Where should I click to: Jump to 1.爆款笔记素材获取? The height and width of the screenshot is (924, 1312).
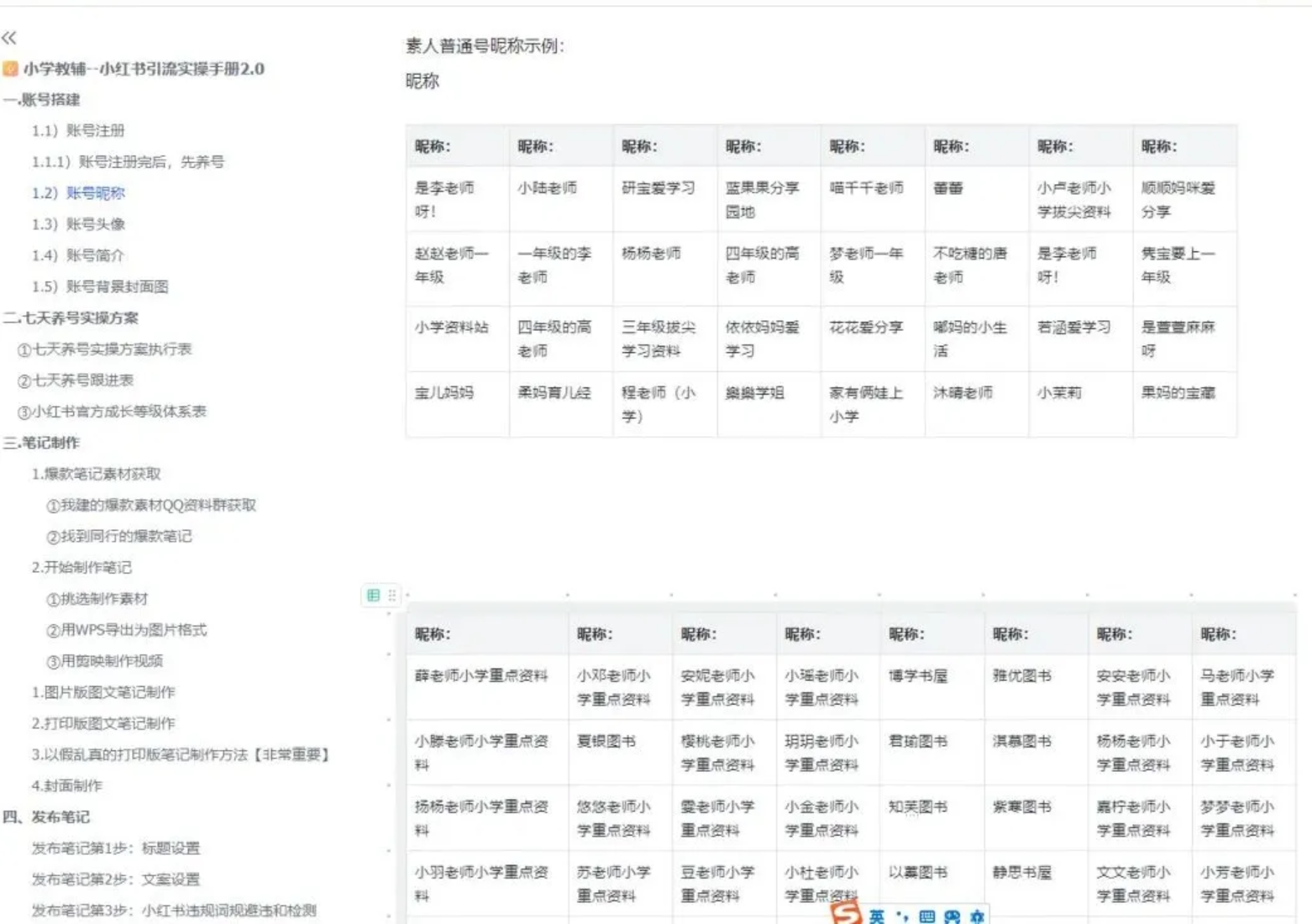pos(97,474)
